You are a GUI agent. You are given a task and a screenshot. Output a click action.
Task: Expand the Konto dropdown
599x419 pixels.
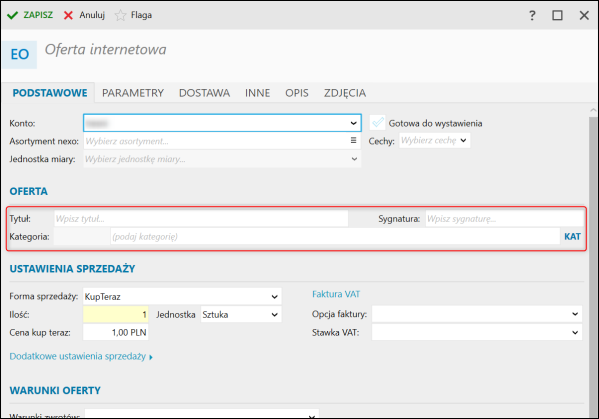(353, 123)
